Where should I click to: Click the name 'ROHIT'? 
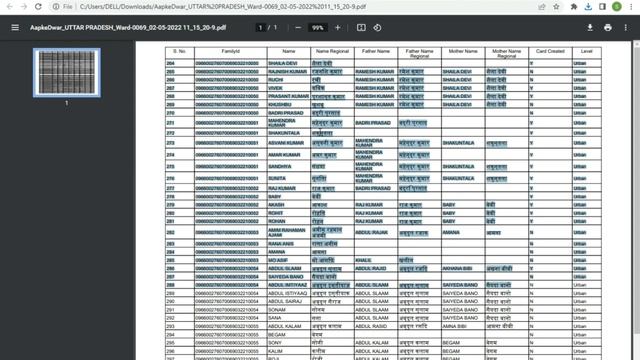click(276, 213)
